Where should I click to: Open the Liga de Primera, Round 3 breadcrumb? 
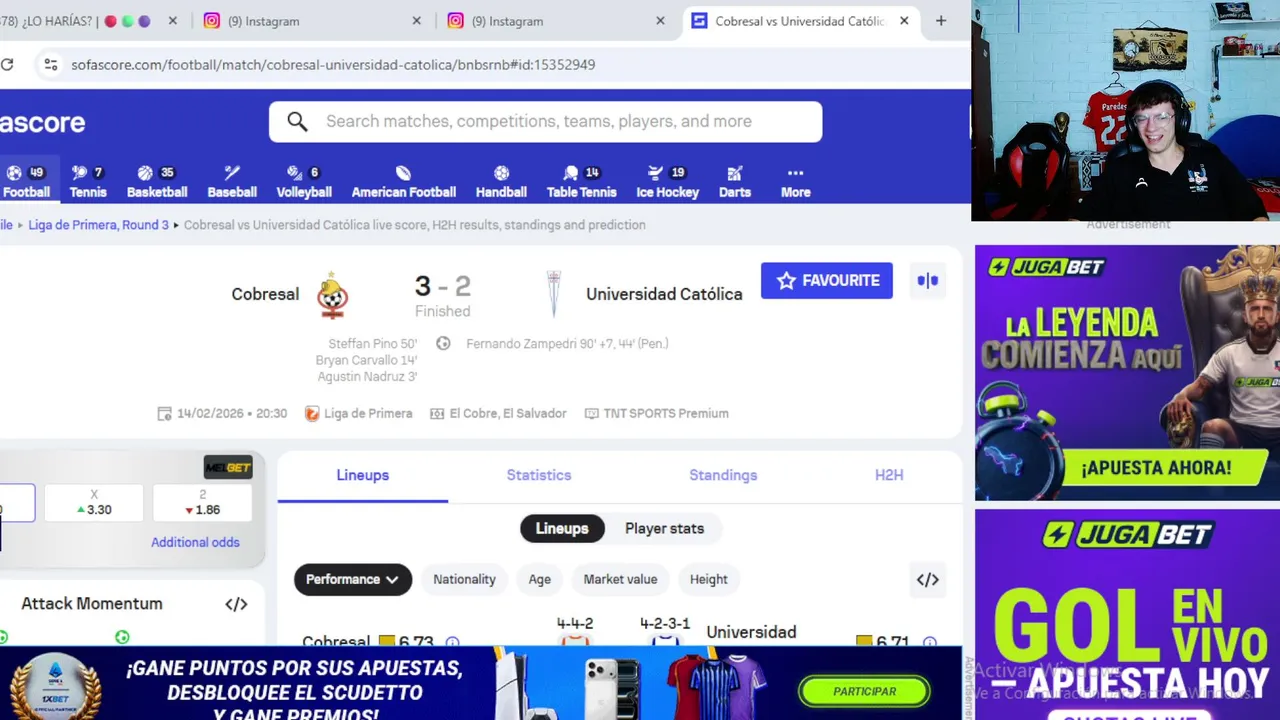(x=98, y=225)
